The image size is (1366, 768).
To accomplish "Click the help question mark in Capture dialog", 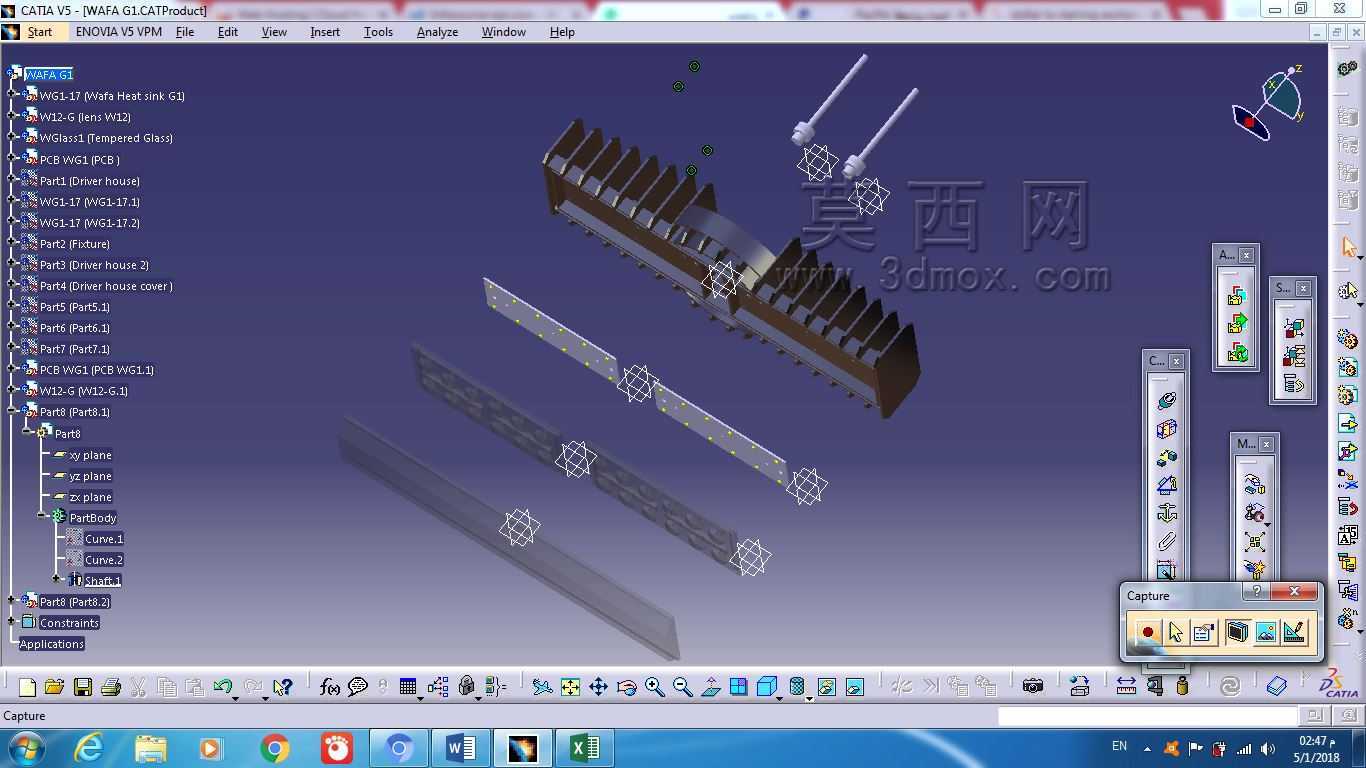I will pyautogui.click(x=1257, y=592).
